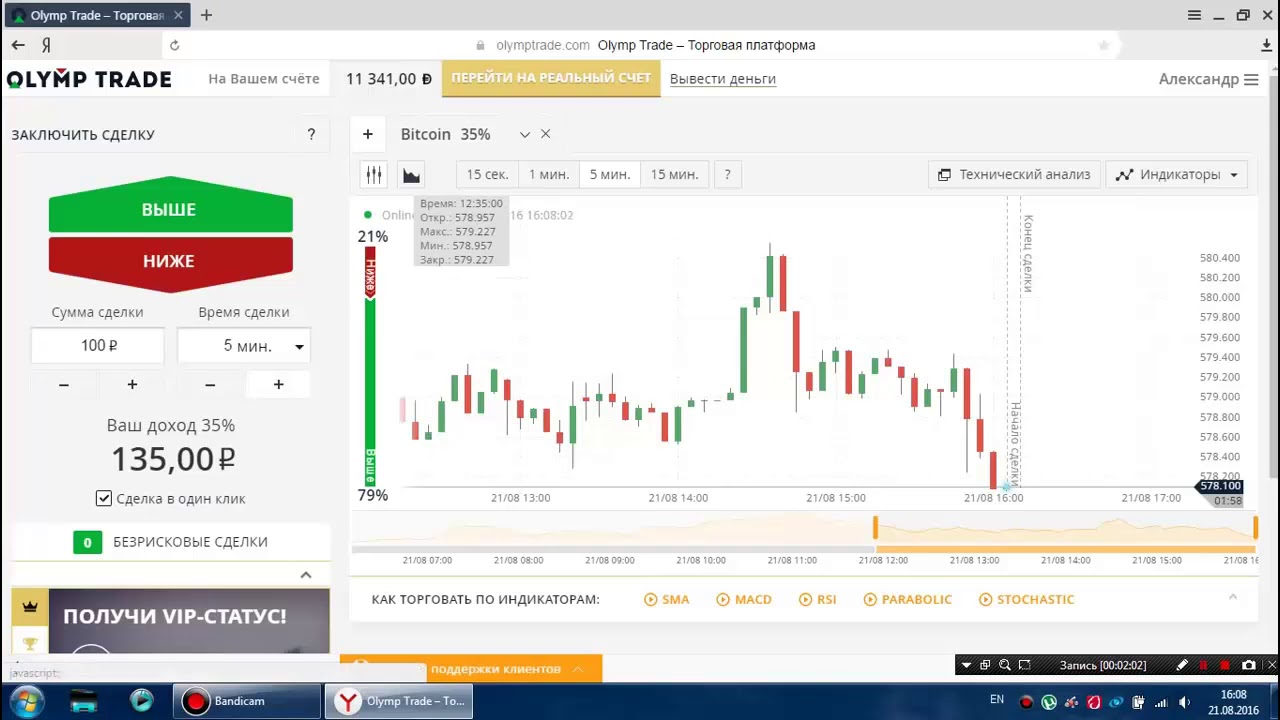The width and height of the screenshot is (1280, 720).
Task: Click Bandicam window mode icon
Action: pos(985,665)
